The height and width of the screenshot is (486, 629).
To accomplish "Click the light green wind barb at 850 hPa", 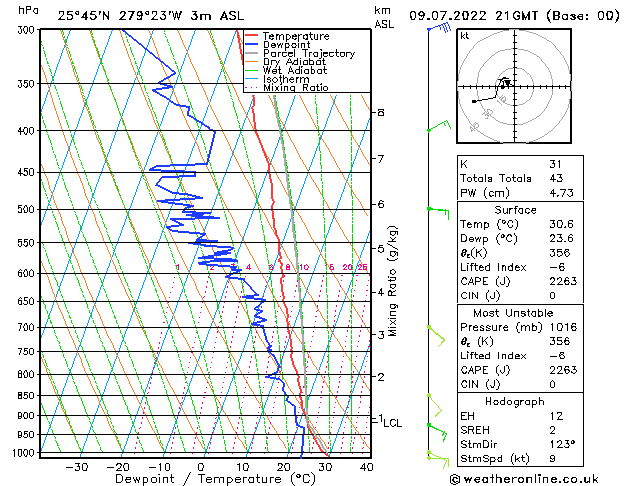I will [x=435, y=405].
